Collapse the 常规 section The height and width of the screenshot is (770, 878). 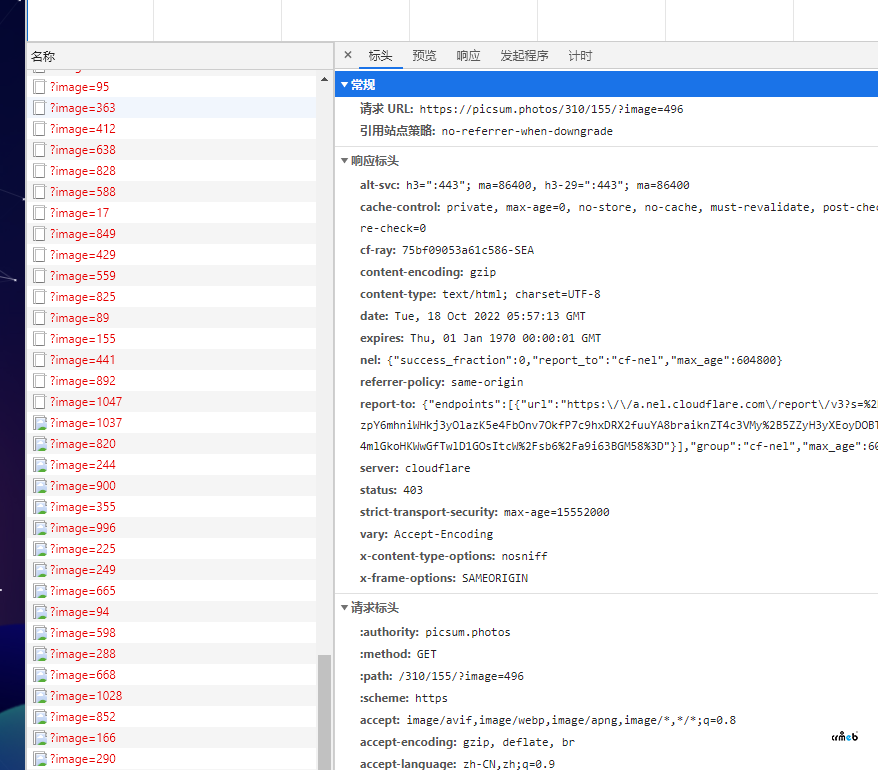(345, 85)
